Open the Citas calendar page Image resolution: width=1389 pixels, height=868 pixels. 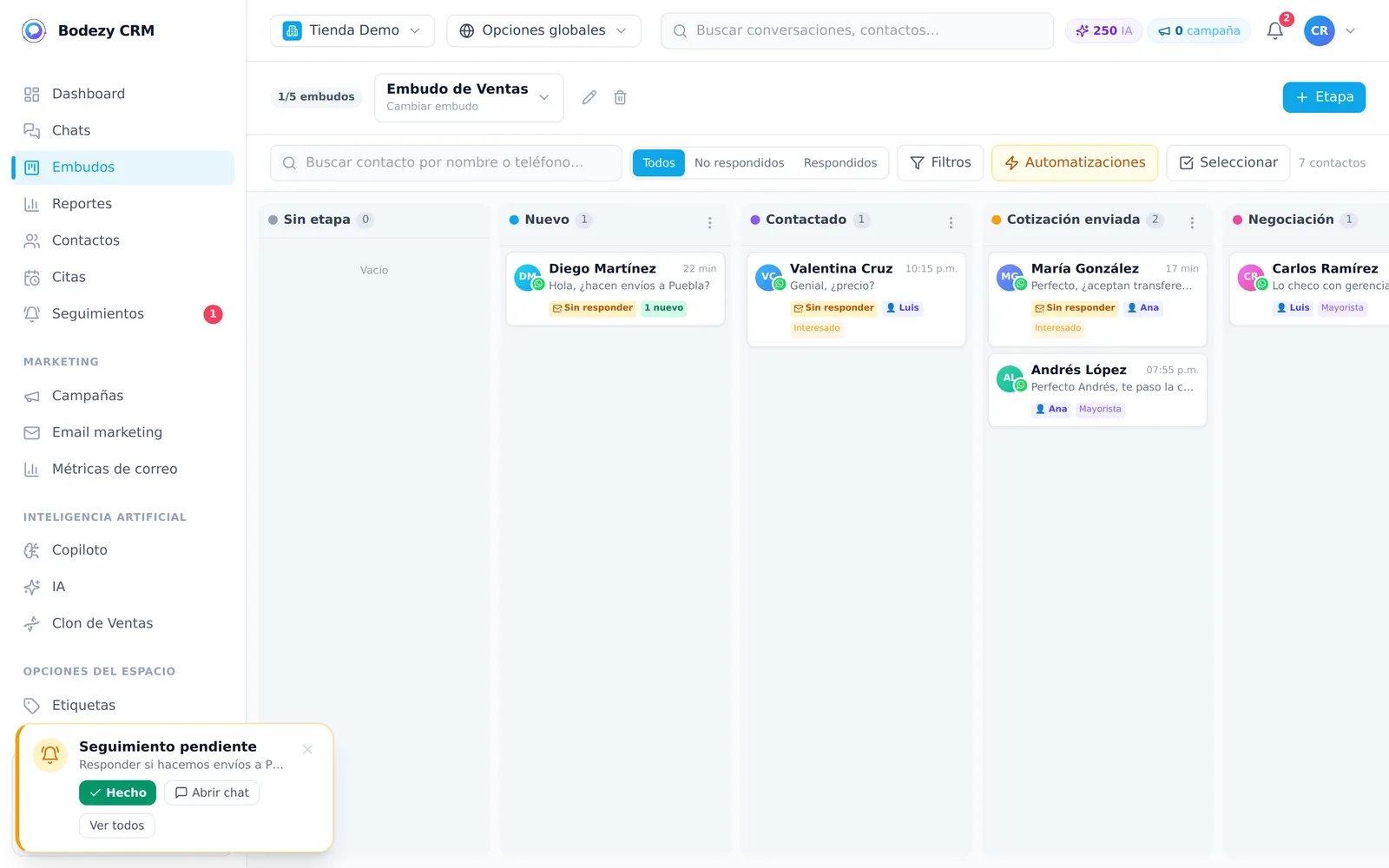coord(123,277)
